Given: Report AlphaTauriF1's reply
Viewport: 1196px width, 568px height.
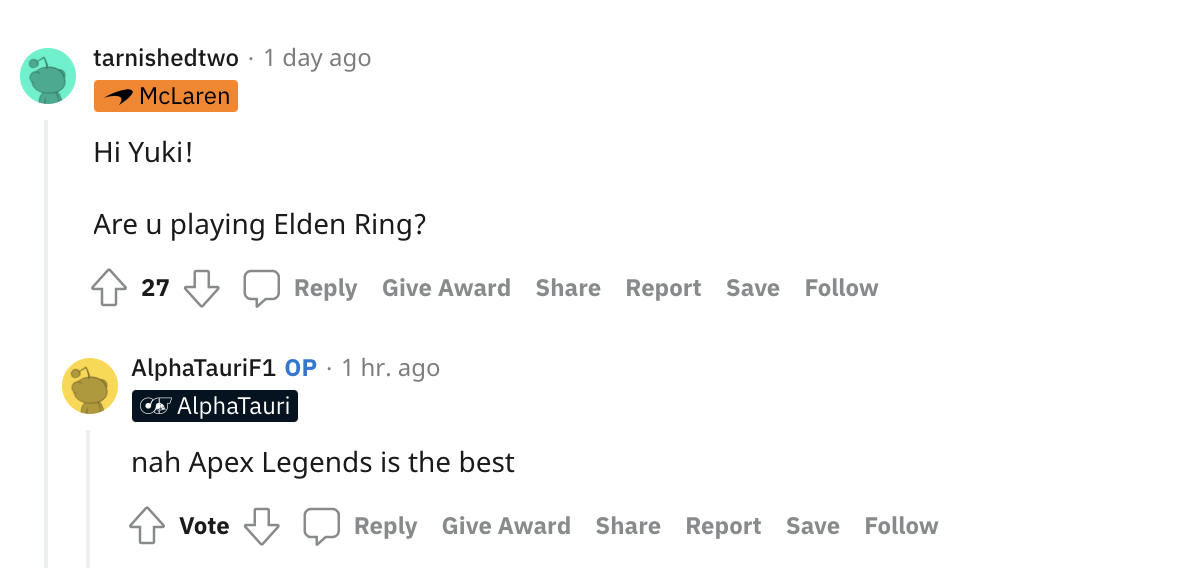Looking at the screenshot, I should (723, 526).
